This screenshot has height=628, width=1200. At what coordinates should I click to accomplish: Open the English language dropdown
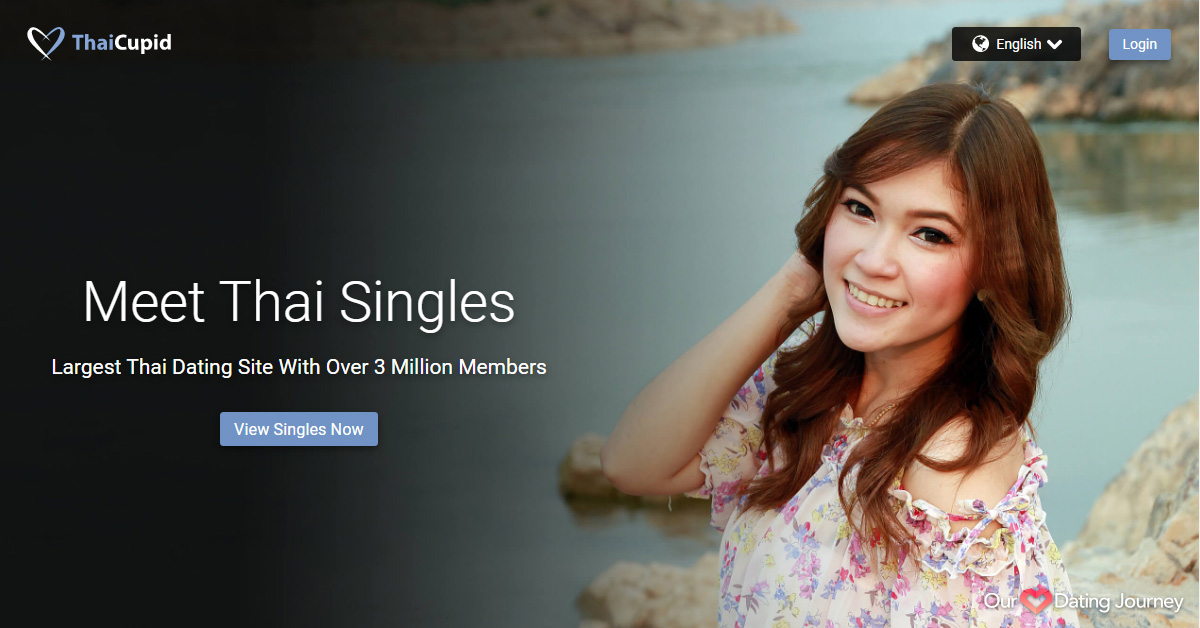click(1016, 44)
